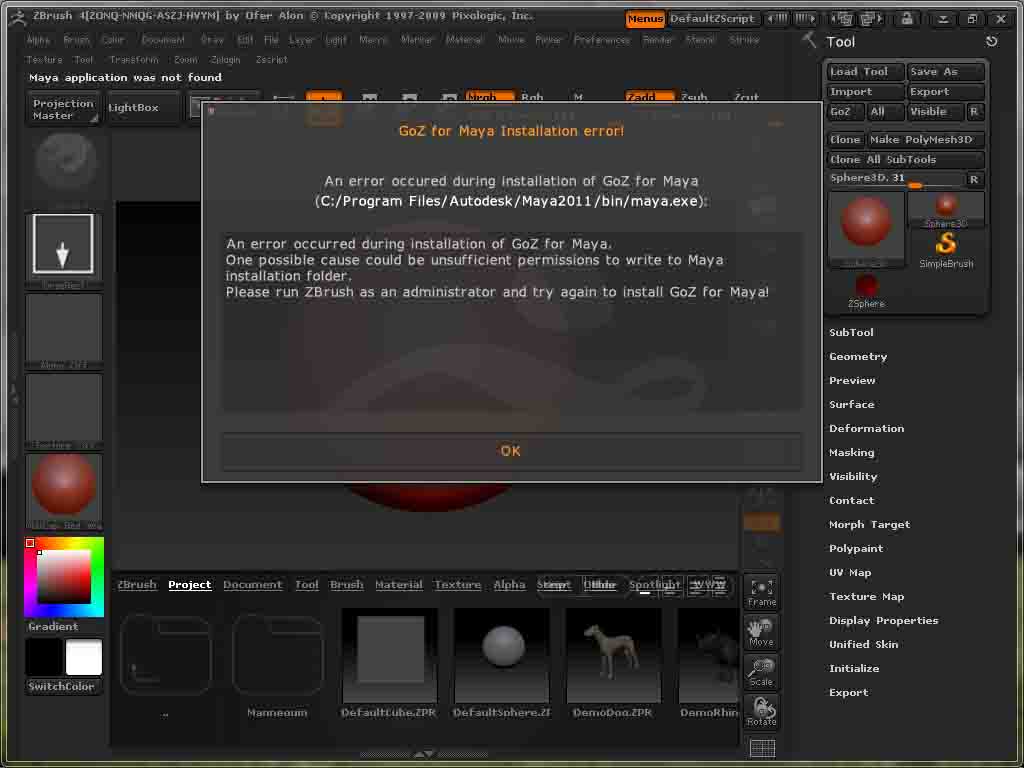1024x768 pixels.
Task: Click the Make PolyMesh3D button
Action: pos(925,140)
